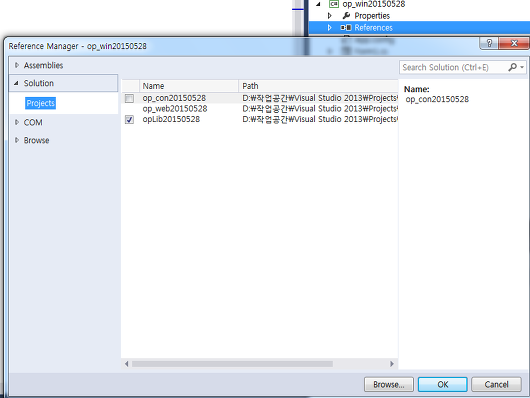Screen dimensions: 530x398
Task: Click the Properties wrench icon in Solution Explorer
Action: [x=346, y=16]
